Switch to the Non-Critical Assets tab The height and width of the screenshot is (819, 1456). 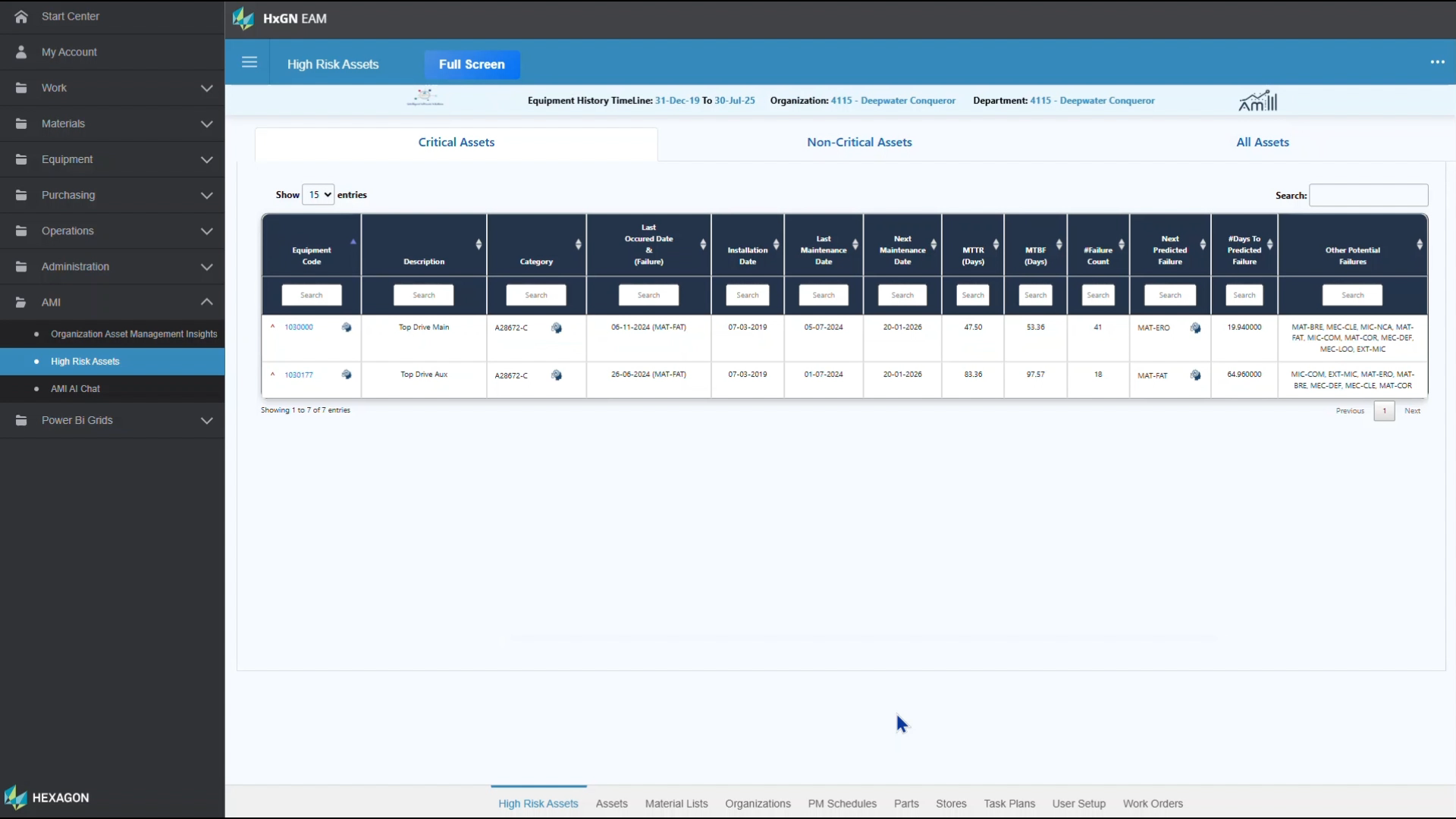859,142
